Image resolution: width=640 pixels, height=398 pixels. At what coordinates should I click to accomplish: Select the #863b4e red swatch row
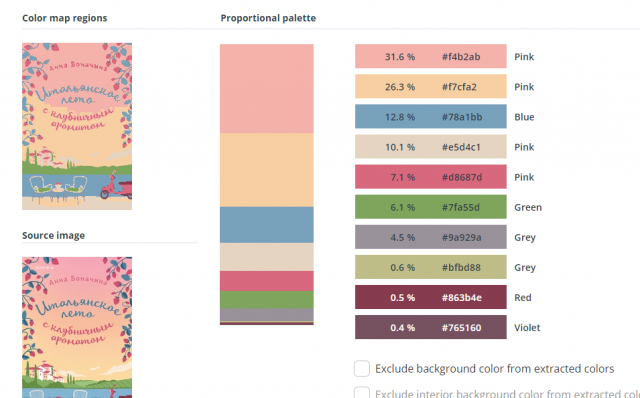pyautogui.click(x=431, y=297)
